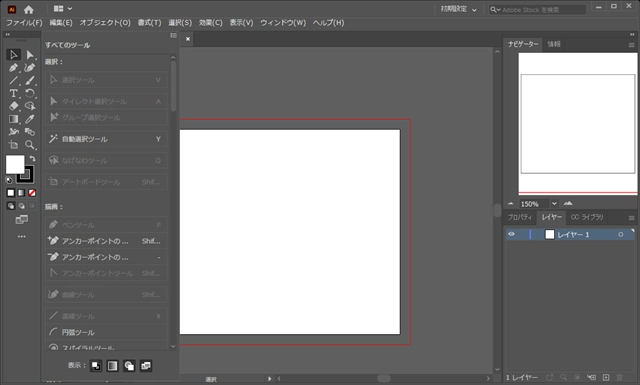The image size is (640, 385).
Task: Select the Gradient tool in the toolbar
Action: [13, 119]
